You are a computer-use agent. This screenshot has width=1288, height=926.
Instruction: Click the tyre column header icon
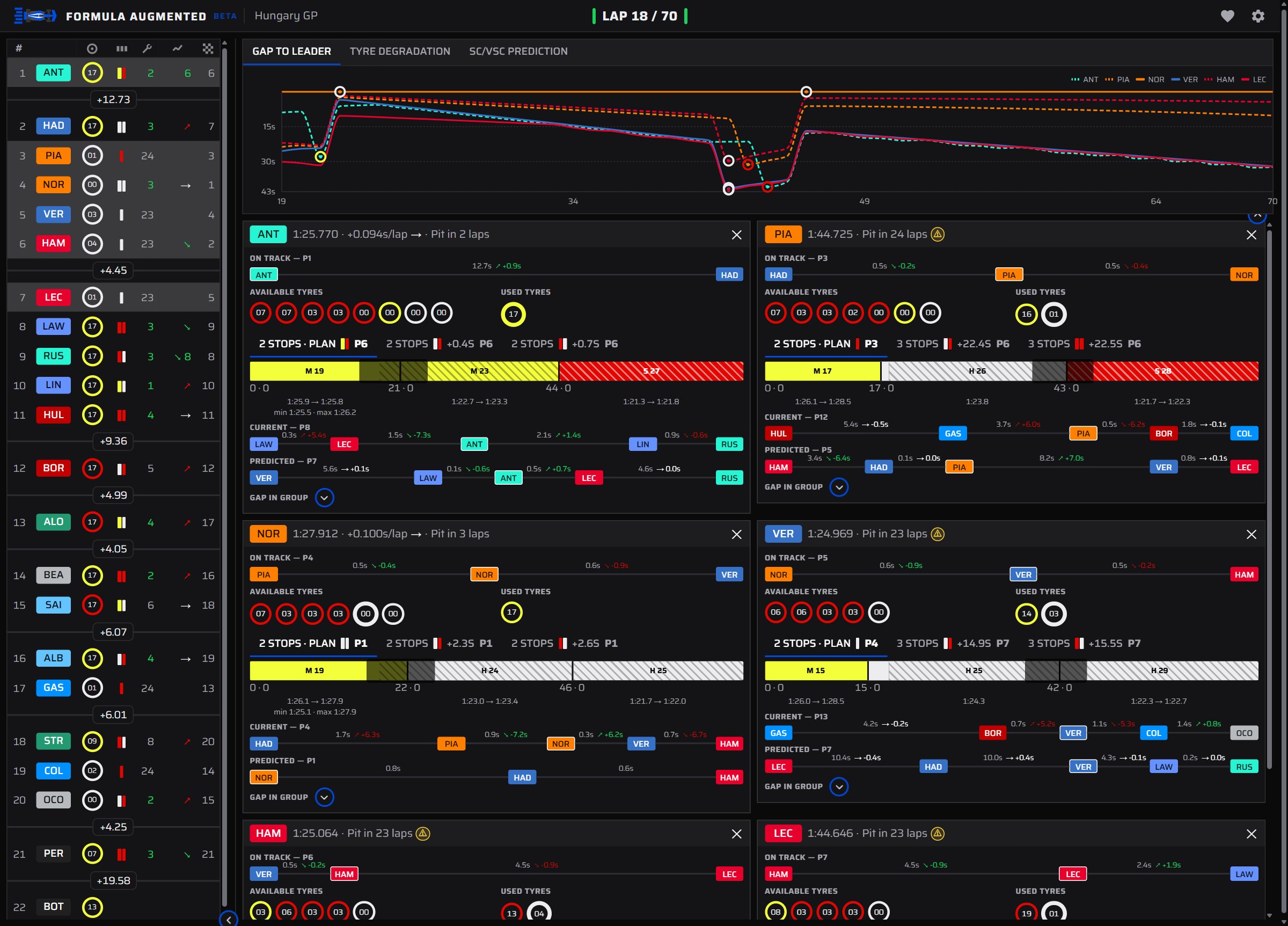click(x=92, y=49)
